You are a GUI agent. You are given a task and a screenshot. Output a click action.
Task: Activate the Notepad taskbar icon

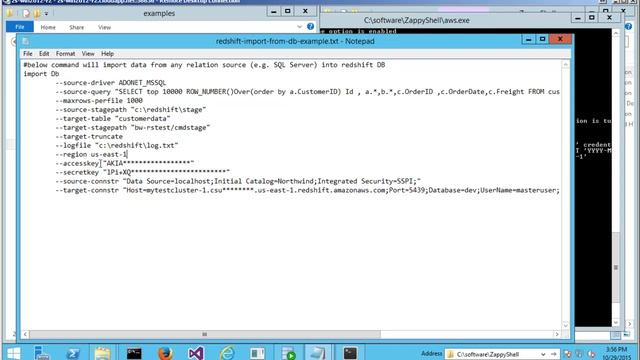pos(317,353)
